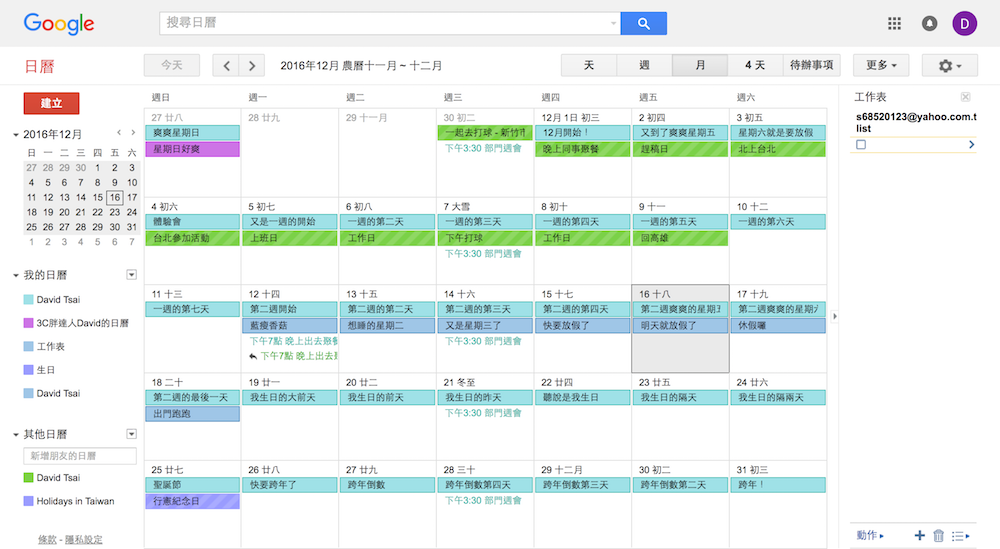This screenshot has height=549, width=1000.
Task: Click the 新增朋友的日曆 input field
Action: click(79, 456)
